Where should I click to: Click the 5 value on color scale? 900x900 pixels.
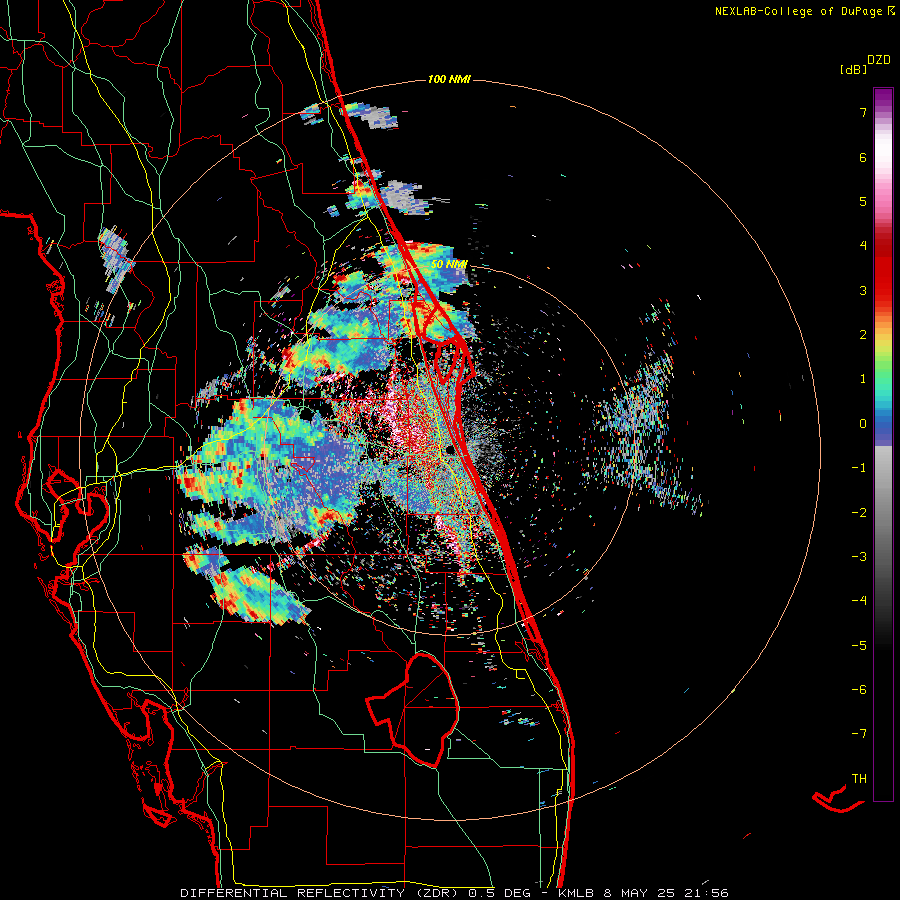pyautogui.click(x=863, y=201)
